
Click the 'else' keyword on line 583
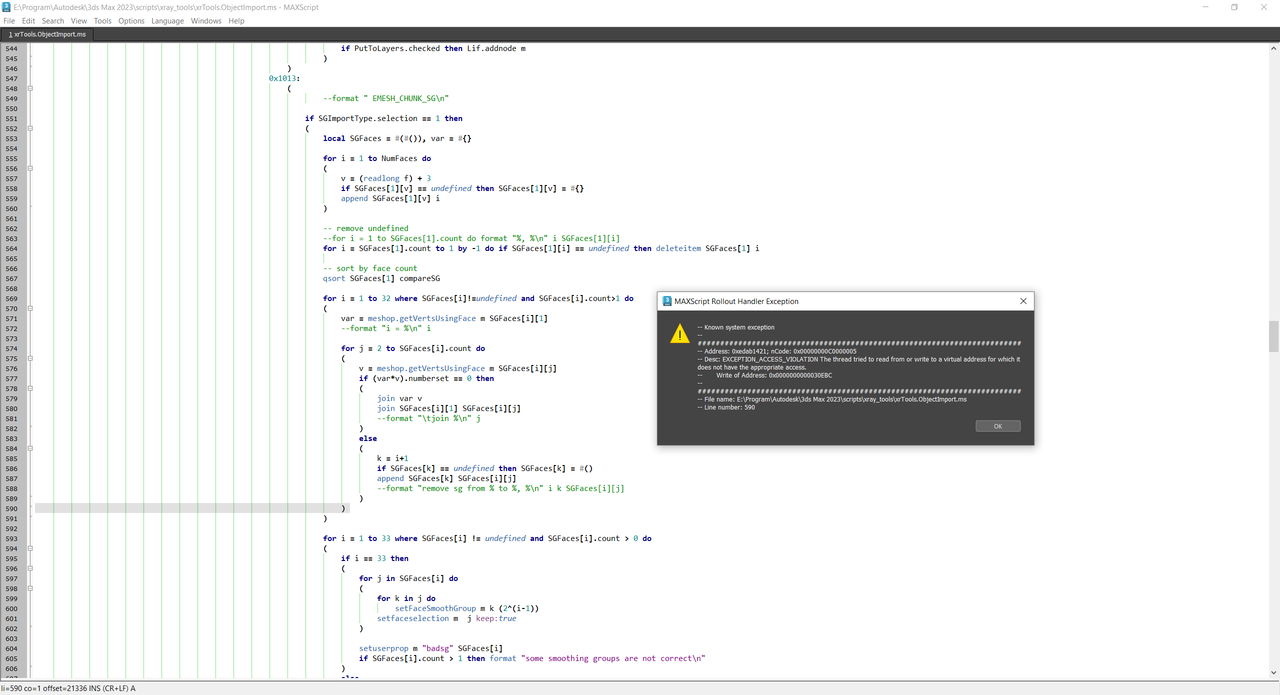pyautogui.click(x=368, y=438)
